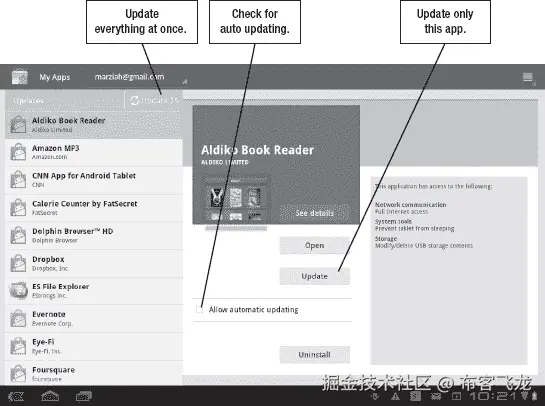The image size is (545, 406).
Task: Click the Dolphin Browser HD bag icon
Action: point(18,235)
